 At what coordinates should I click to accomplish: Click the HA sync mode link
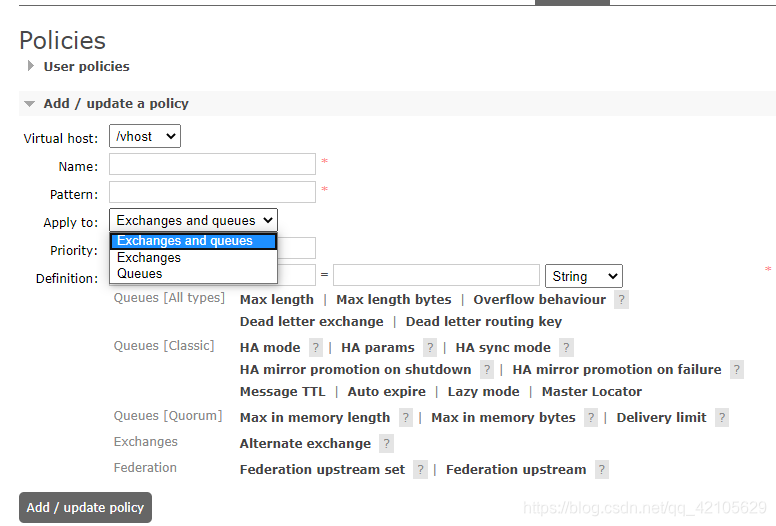(x=503, y=348)
